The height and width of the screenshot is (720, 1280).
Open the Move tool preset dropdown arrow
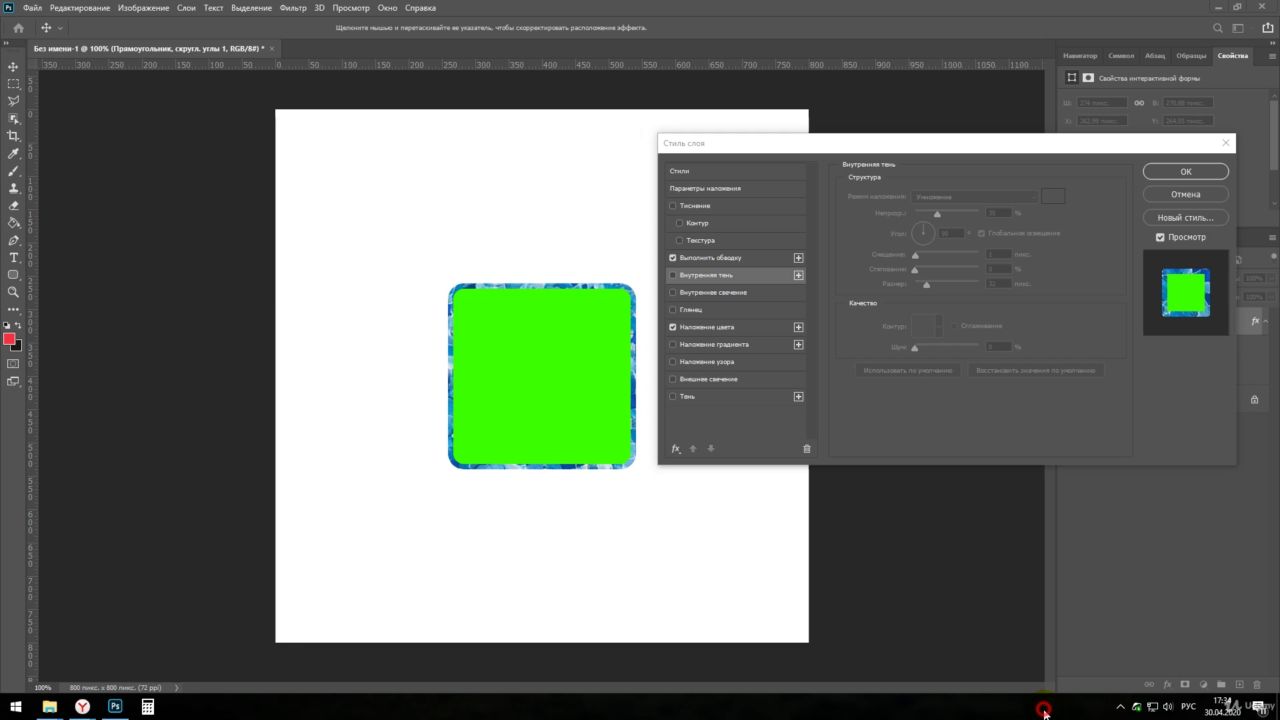[x=60, y=28]
